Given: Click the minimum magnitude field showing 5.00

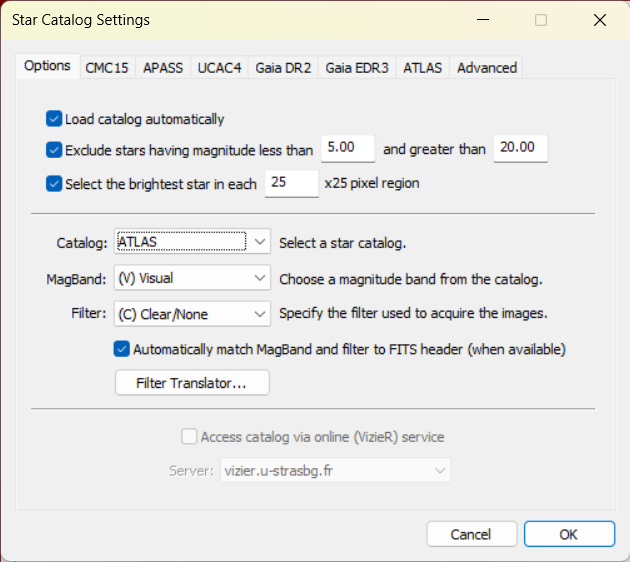Looking at the screenshot, I should click(348, 149).
